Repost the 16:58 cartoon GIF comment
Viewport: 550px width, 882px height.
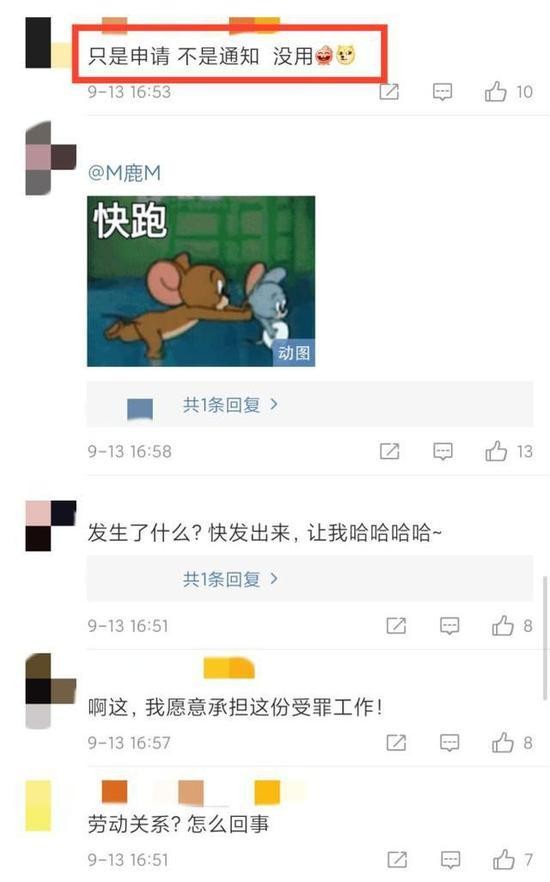pos(389,451)
